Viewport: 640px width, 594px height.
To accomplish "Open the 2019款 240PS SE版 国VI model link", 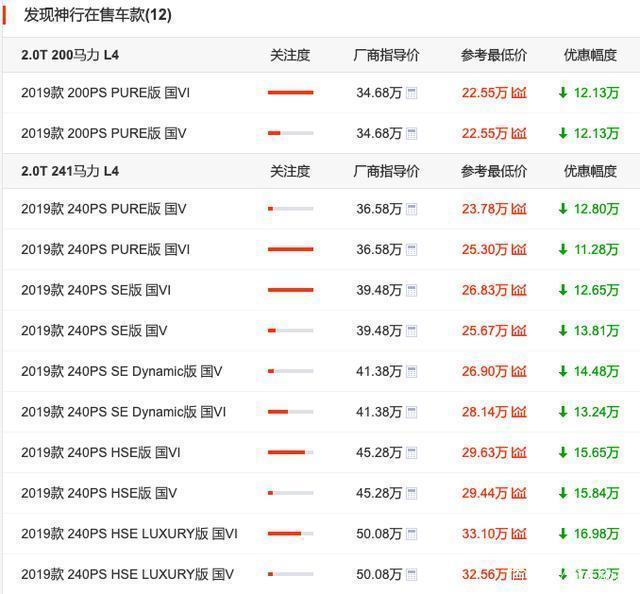I will (x=96, y=290).
